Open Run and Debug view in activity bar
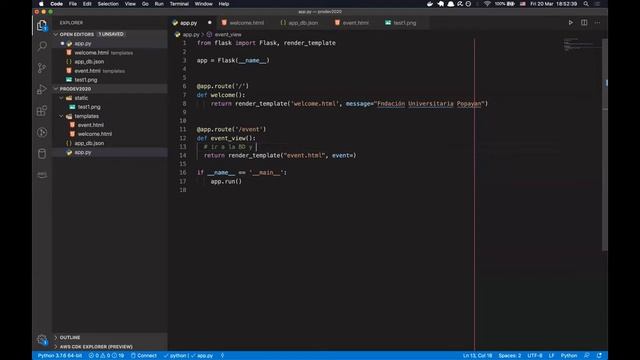640x360 pixels. [42, 89]
